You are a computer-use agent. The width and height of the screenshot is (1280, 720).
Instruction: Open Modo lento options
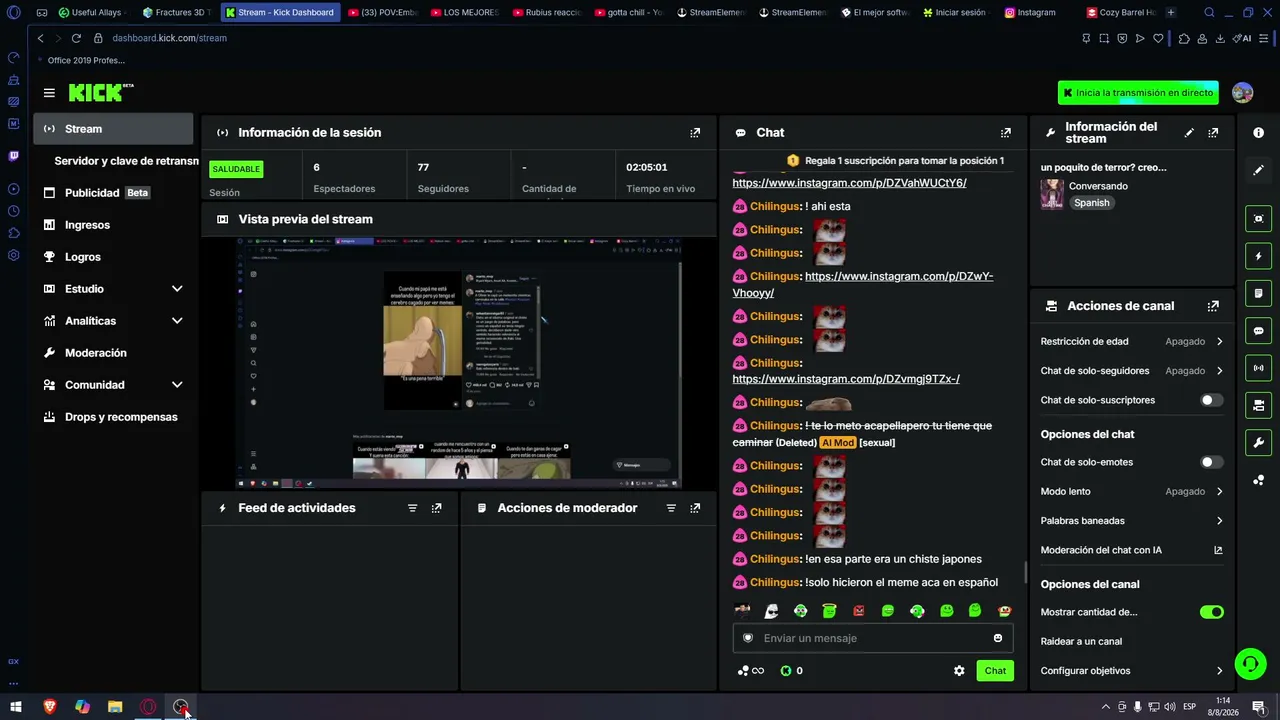coord(1131,492)
